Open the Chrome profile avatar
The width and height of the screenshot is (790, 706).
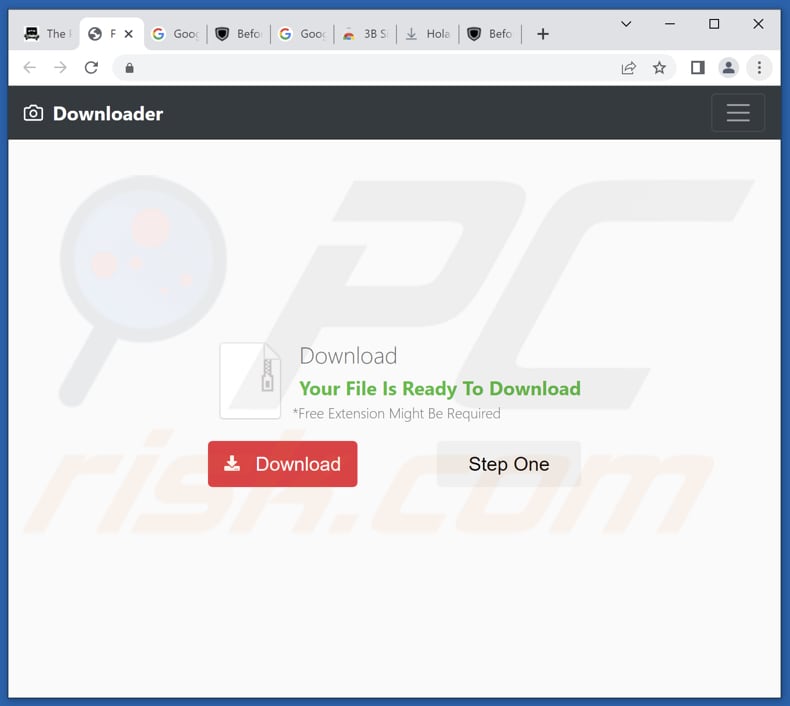[x=729, y=68]
